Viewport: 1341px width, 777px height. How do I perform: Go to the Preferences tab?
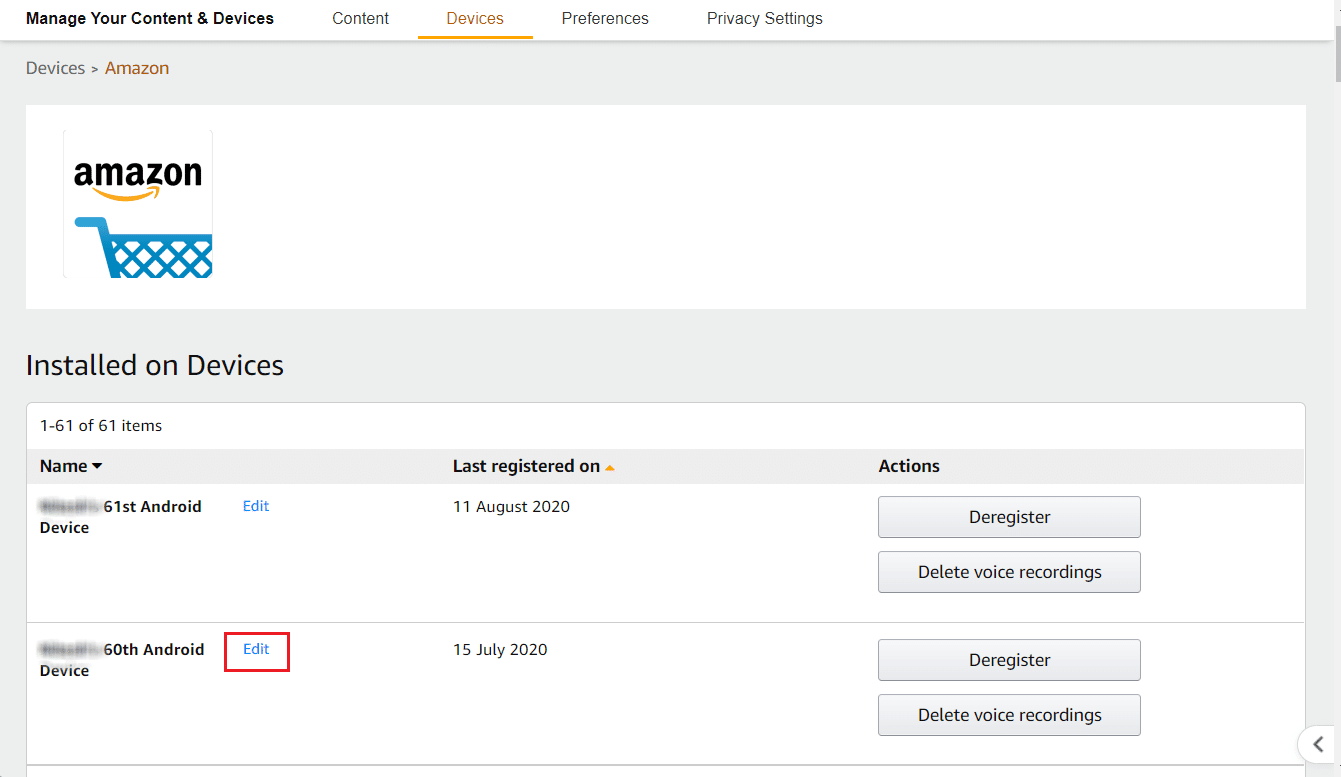[605, 19]
